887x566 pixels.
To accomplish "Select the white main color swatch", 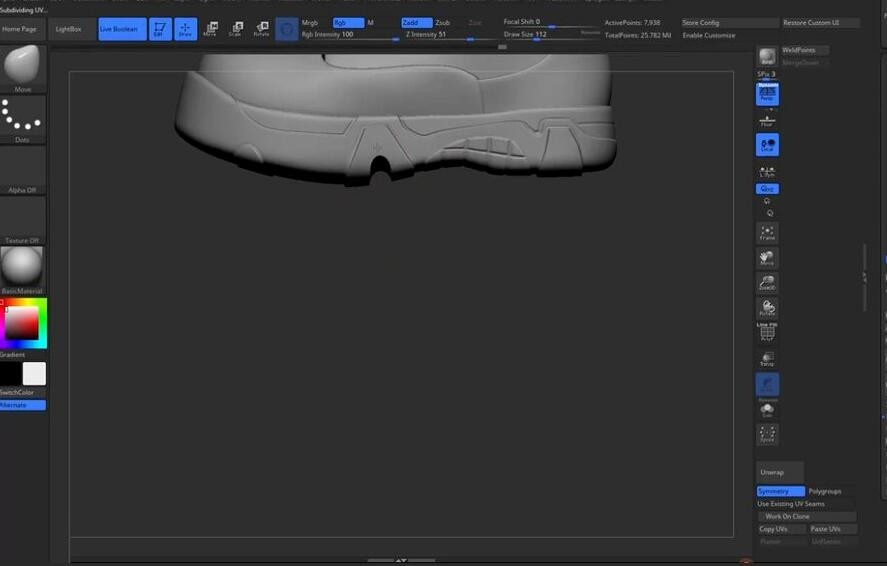I will (34, 374).
